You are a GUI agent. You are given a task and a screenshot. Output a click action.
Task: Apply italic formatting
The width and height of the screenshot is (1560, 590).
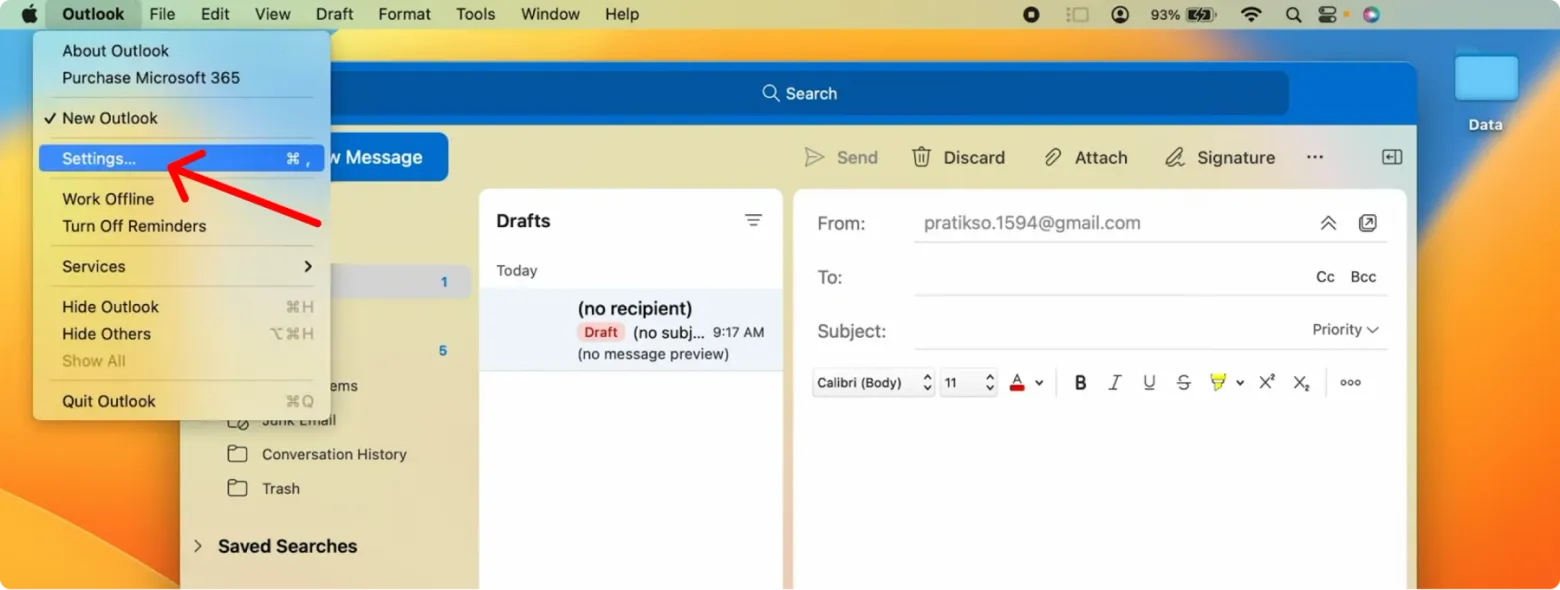(1115, 383)
